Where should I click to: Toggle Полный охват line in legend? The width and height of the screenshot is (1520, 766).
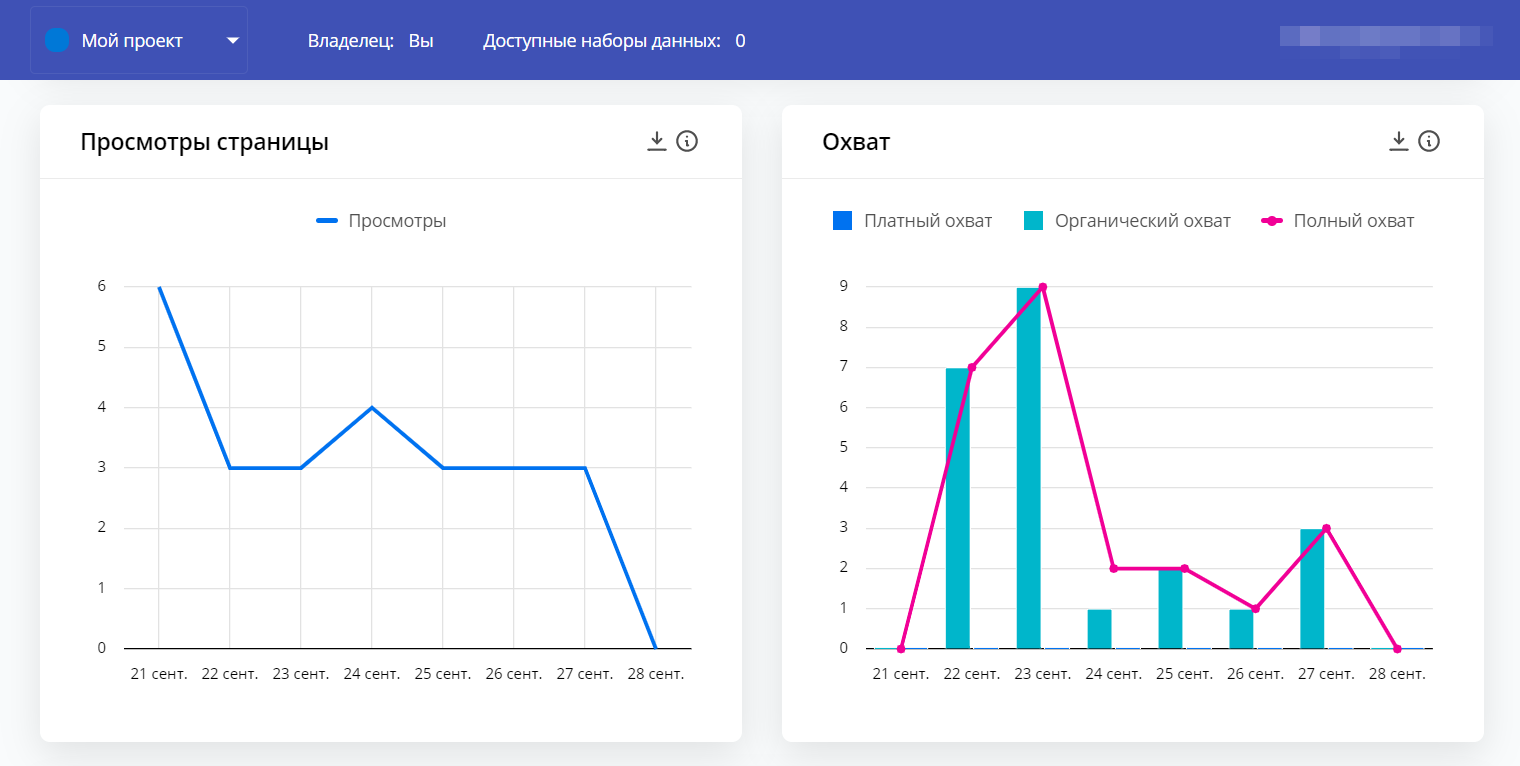tap(1337, 221)
